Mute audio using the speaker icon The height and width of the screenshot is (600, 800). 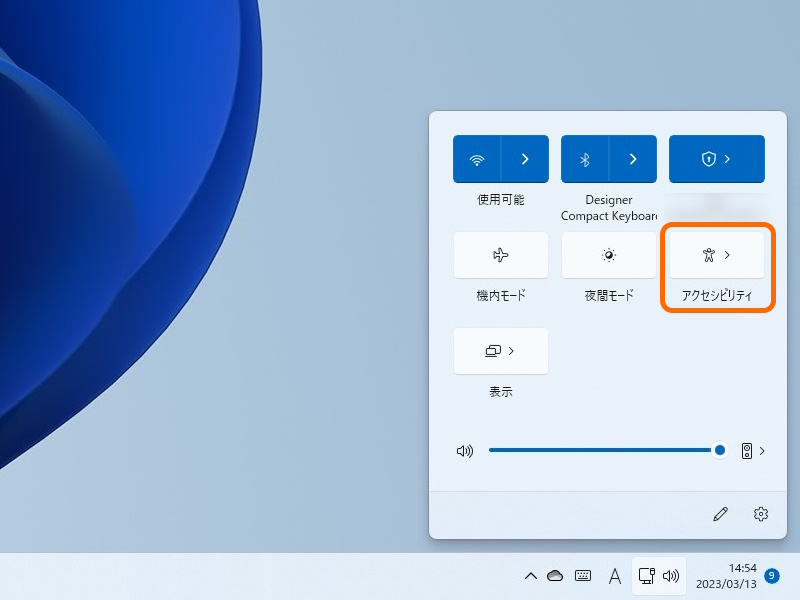click(x=464, y=450)
